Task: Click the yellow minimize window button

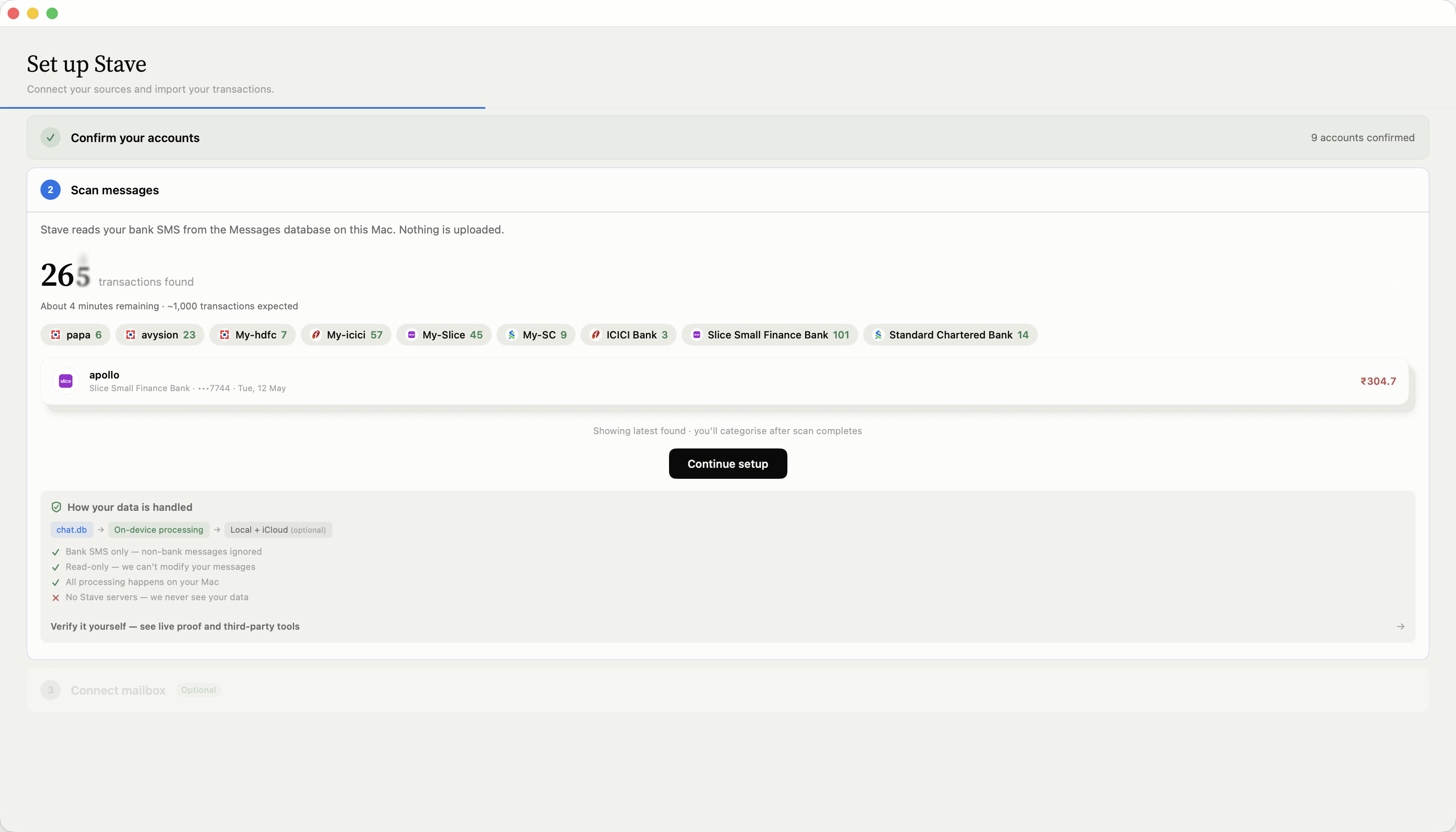Action: pyautogui.click(x=32, y=13)
